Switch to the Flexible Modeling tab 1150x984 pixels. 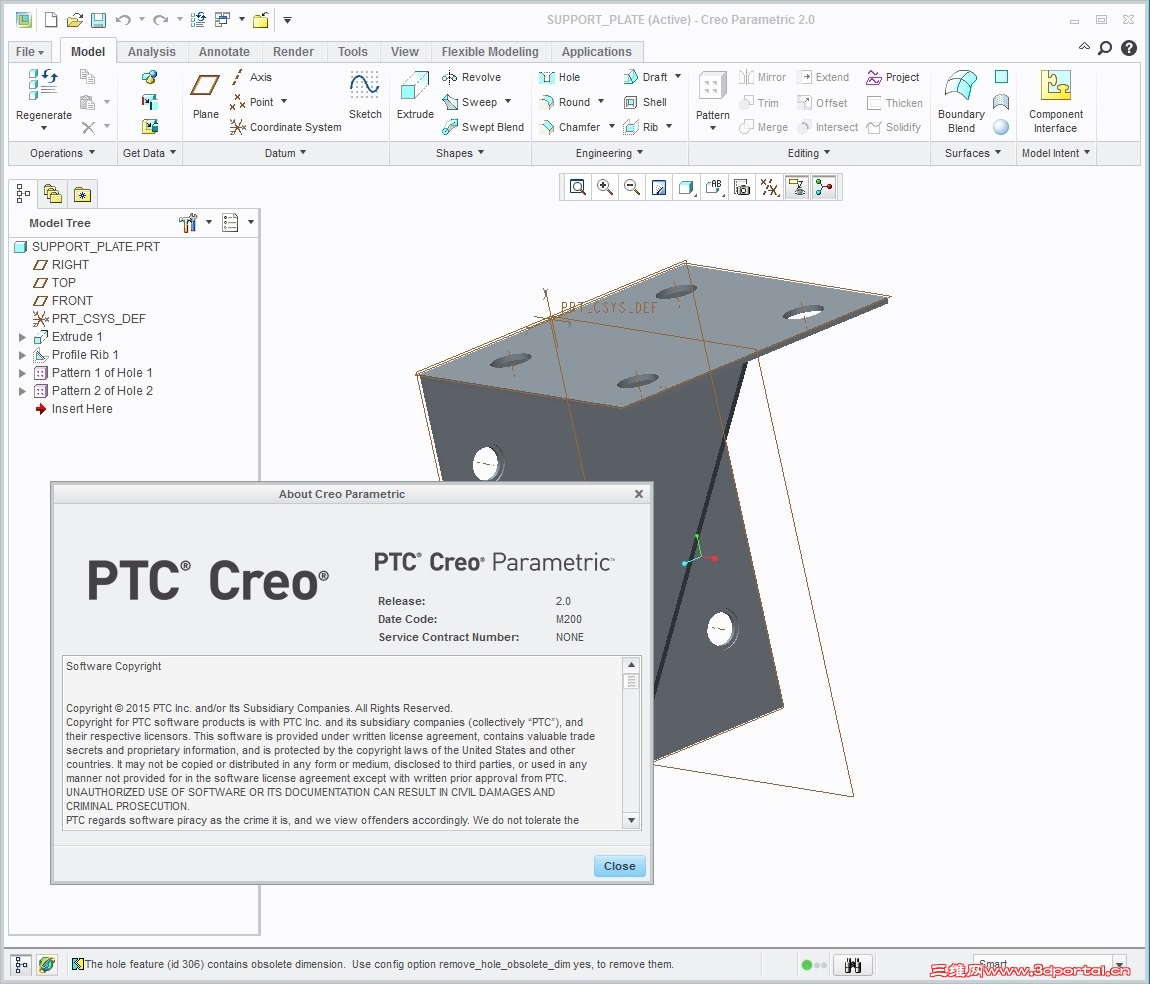pos(489,52)
